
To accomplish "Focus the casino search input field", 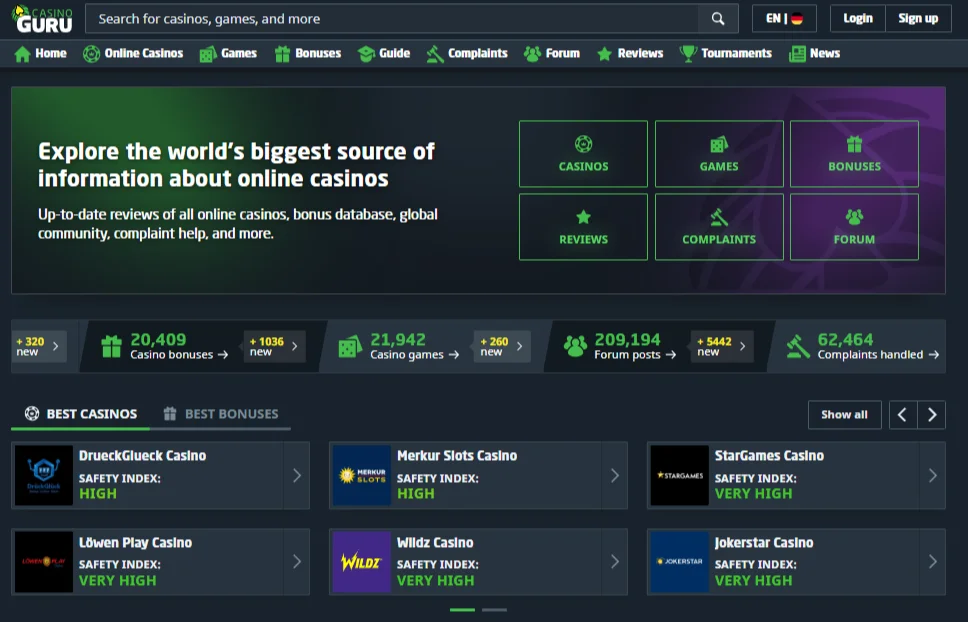I will 390,18.
